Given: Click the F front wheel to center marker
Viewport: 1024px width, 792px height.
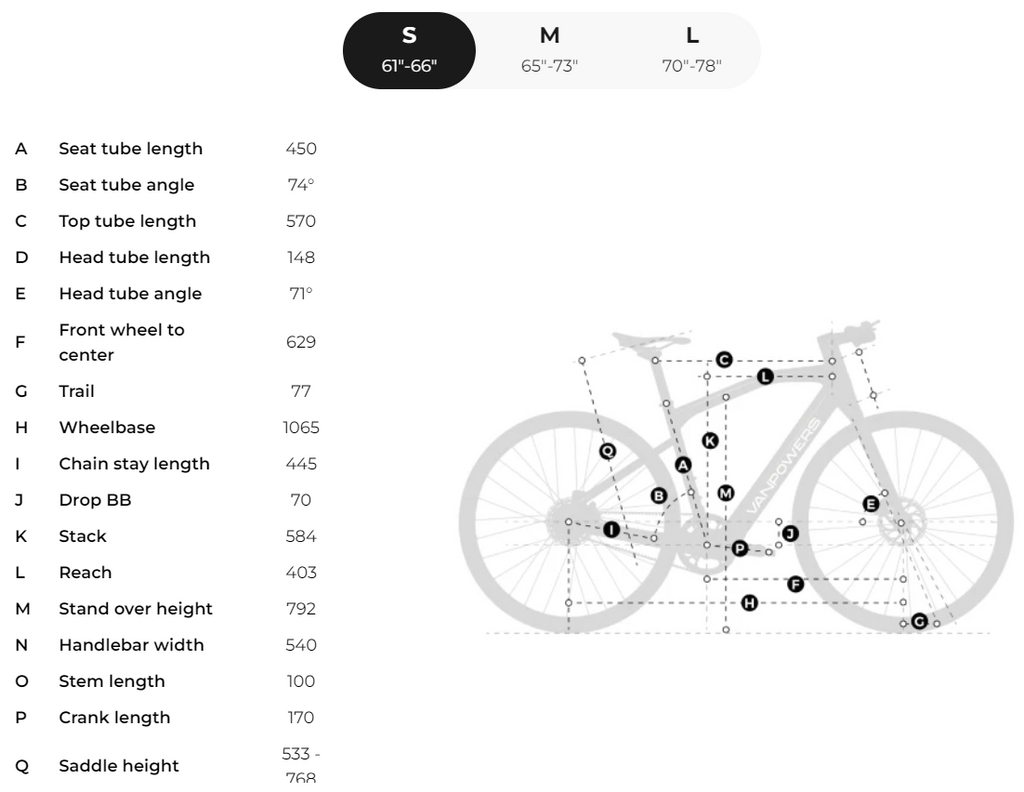Looking at the screenshot, I should (795, 584).
